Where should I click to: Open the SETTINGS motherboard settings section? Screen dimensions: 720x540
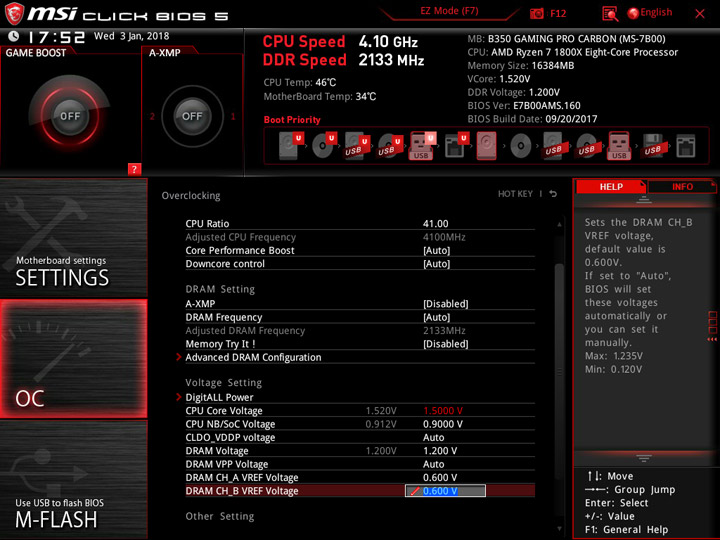73,237
